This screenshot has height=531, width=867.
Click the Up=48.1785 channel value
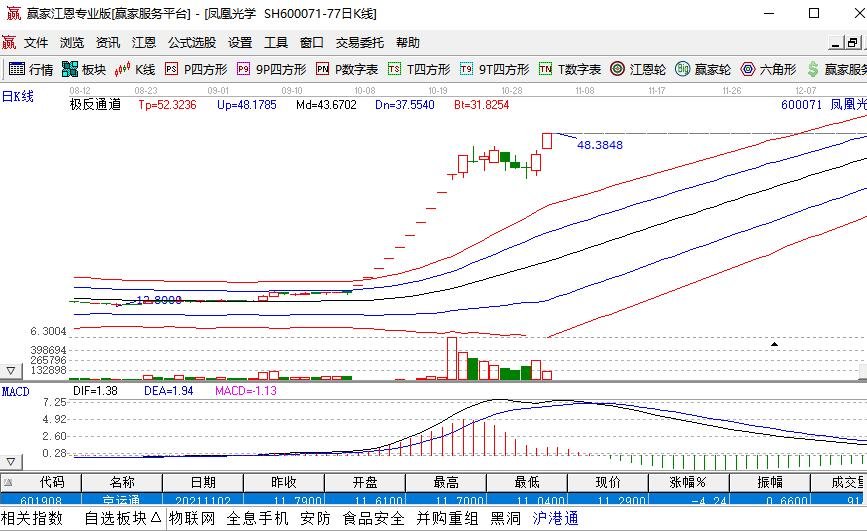tap(247, 105)
